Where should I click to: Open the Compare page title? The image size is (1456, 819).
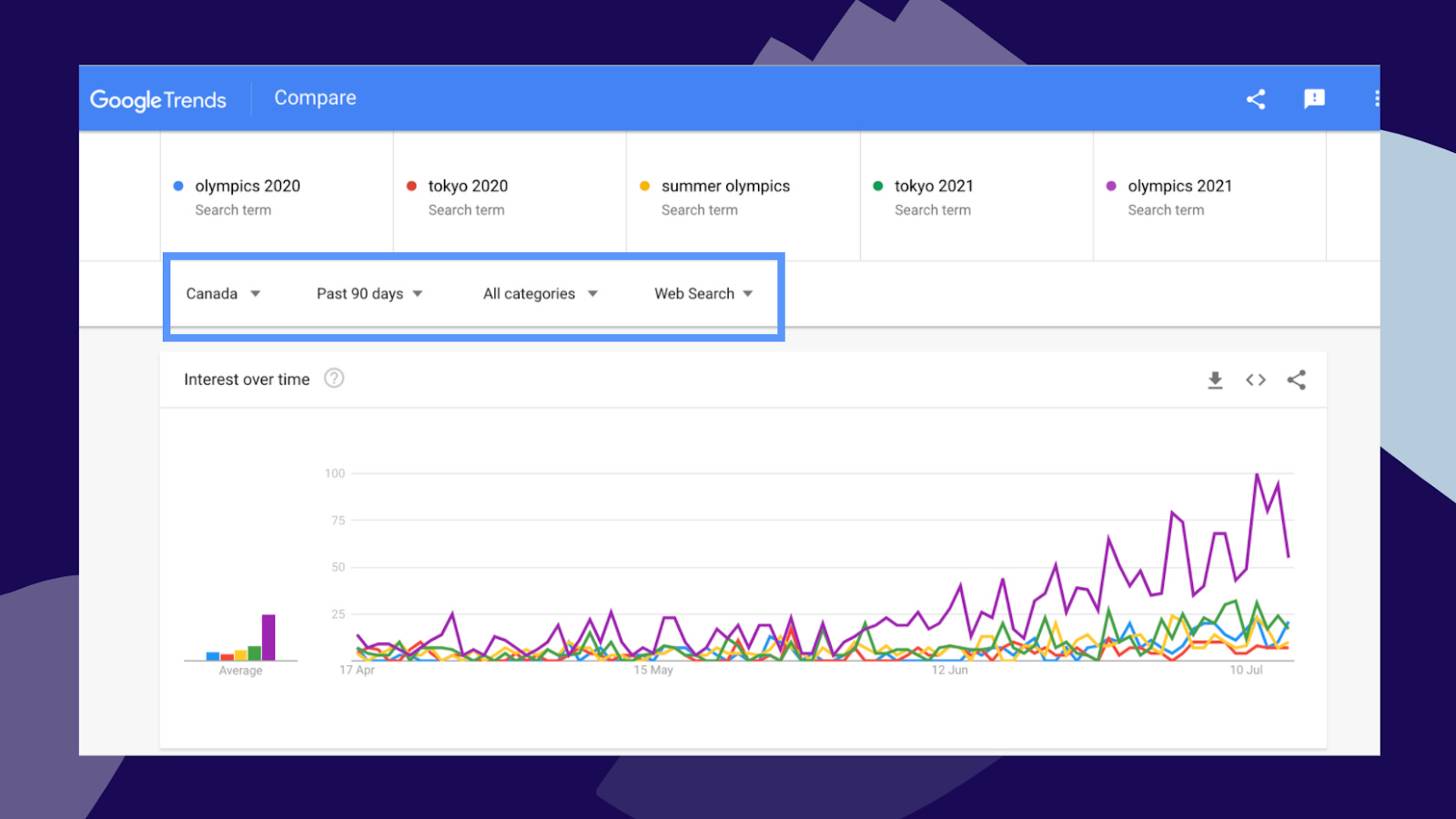click(x=315, y=97)
